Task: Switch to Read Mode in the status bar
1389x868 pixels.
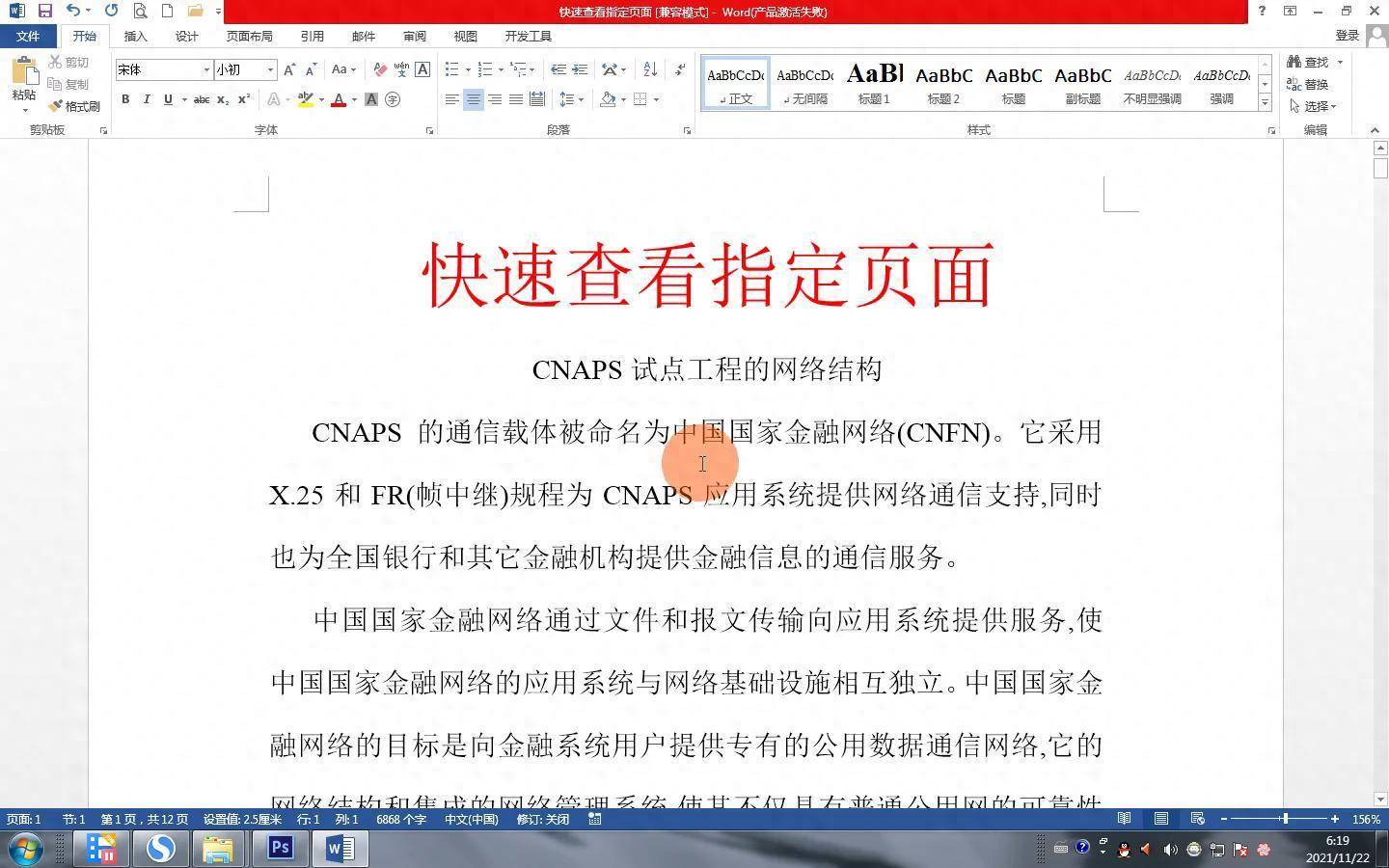Action: [1124, 818]
